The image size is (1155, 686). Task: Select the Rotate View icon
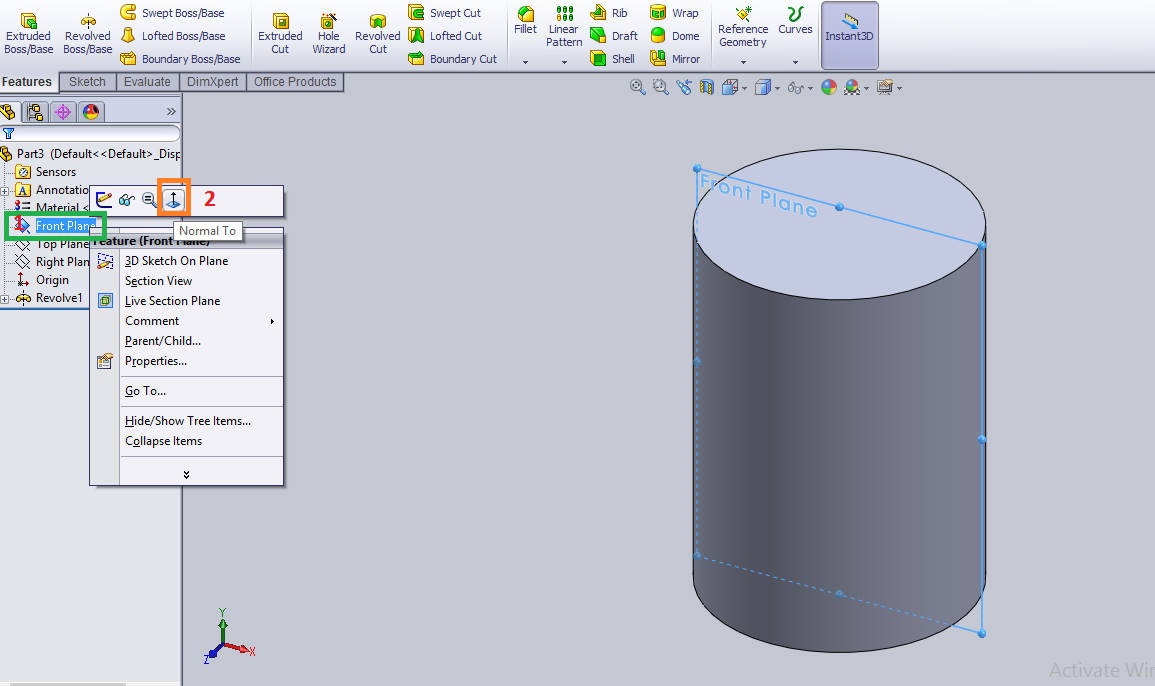(683, 87)
